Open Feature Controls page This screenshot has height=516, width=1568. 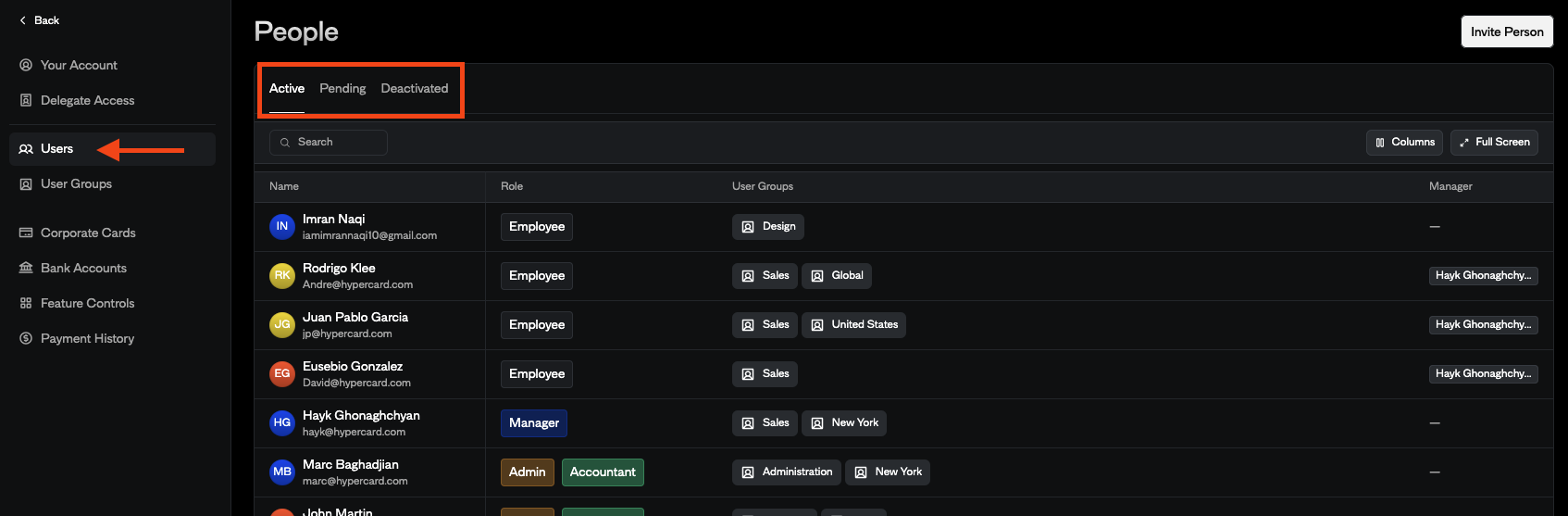click(x=112, y=303)
